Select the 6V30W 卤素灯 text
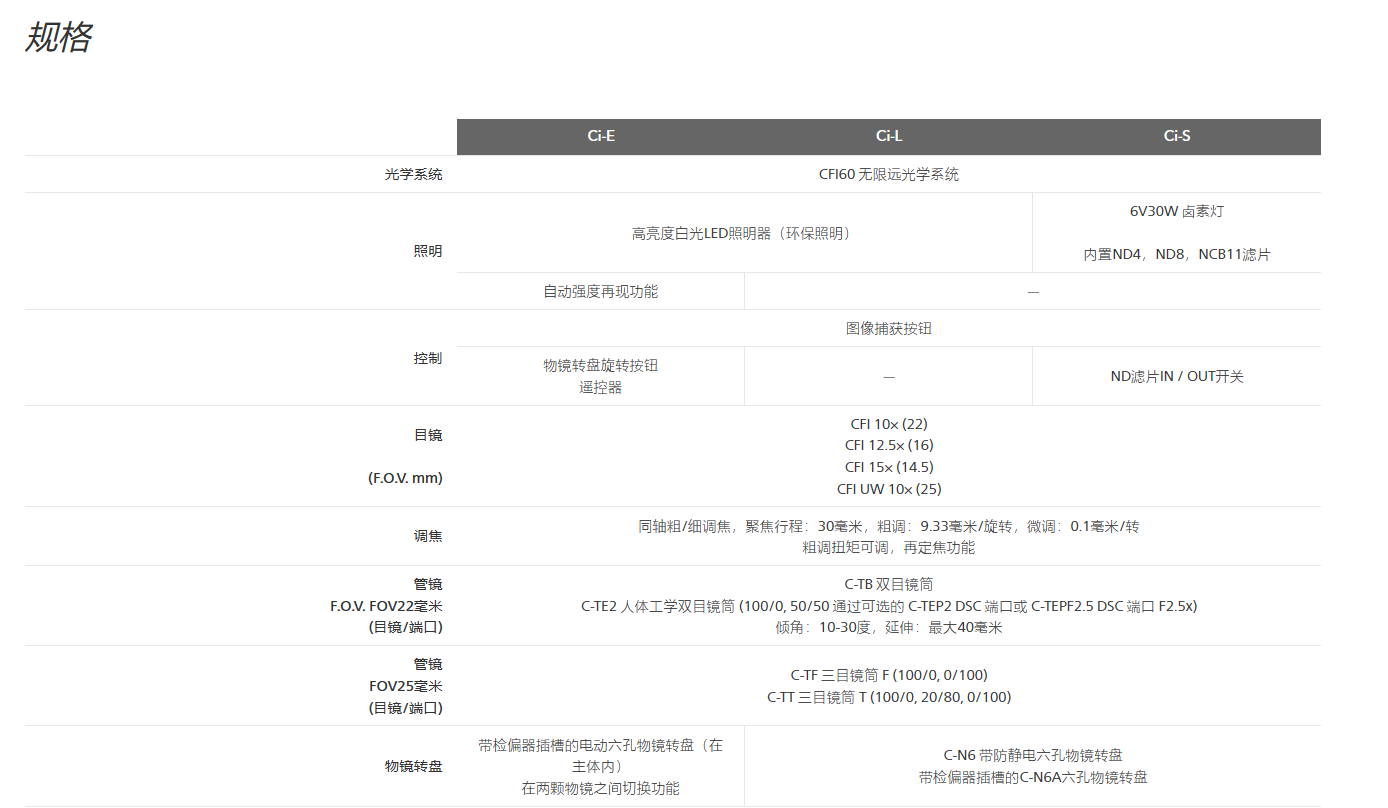This screenshot has width=1388, height=808. click(x=1176, y=211)
